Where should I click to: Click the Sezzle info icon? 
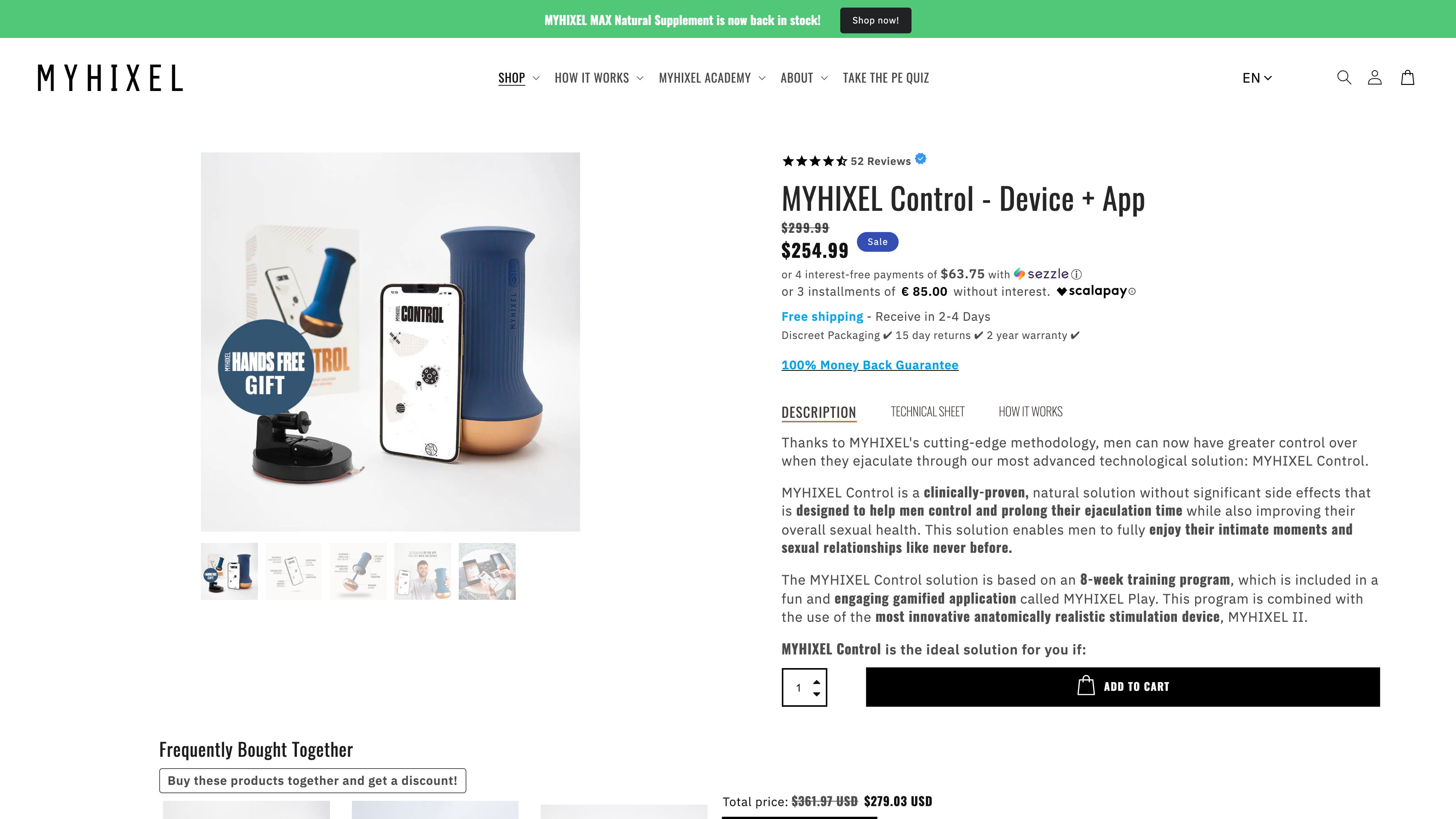click(1077, 275)
